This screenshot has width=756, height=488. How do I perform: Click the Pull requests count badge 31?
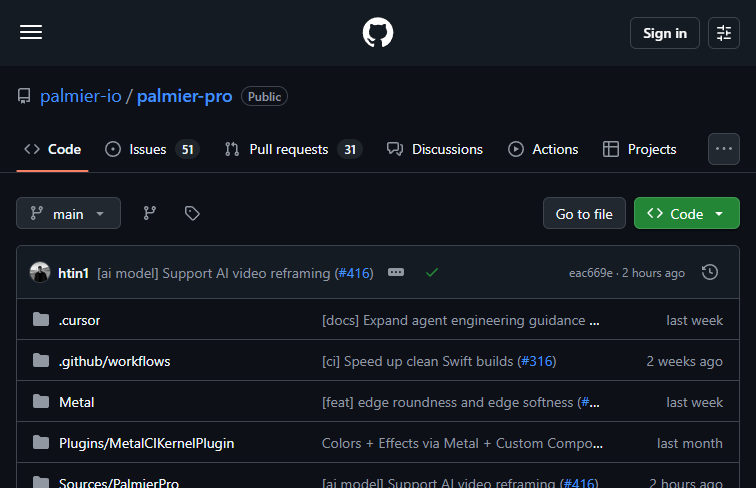pyautogui.click(x=350, y=149)
